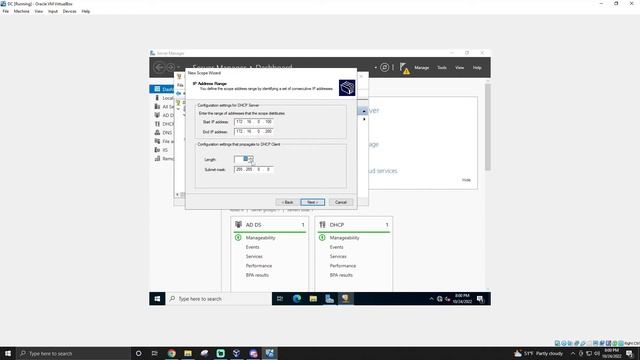Image resolution: width=640 pixels, height=360 pixels.
Task: Select Dashboard in Server Manager sidebar
Action: [163, 89]
